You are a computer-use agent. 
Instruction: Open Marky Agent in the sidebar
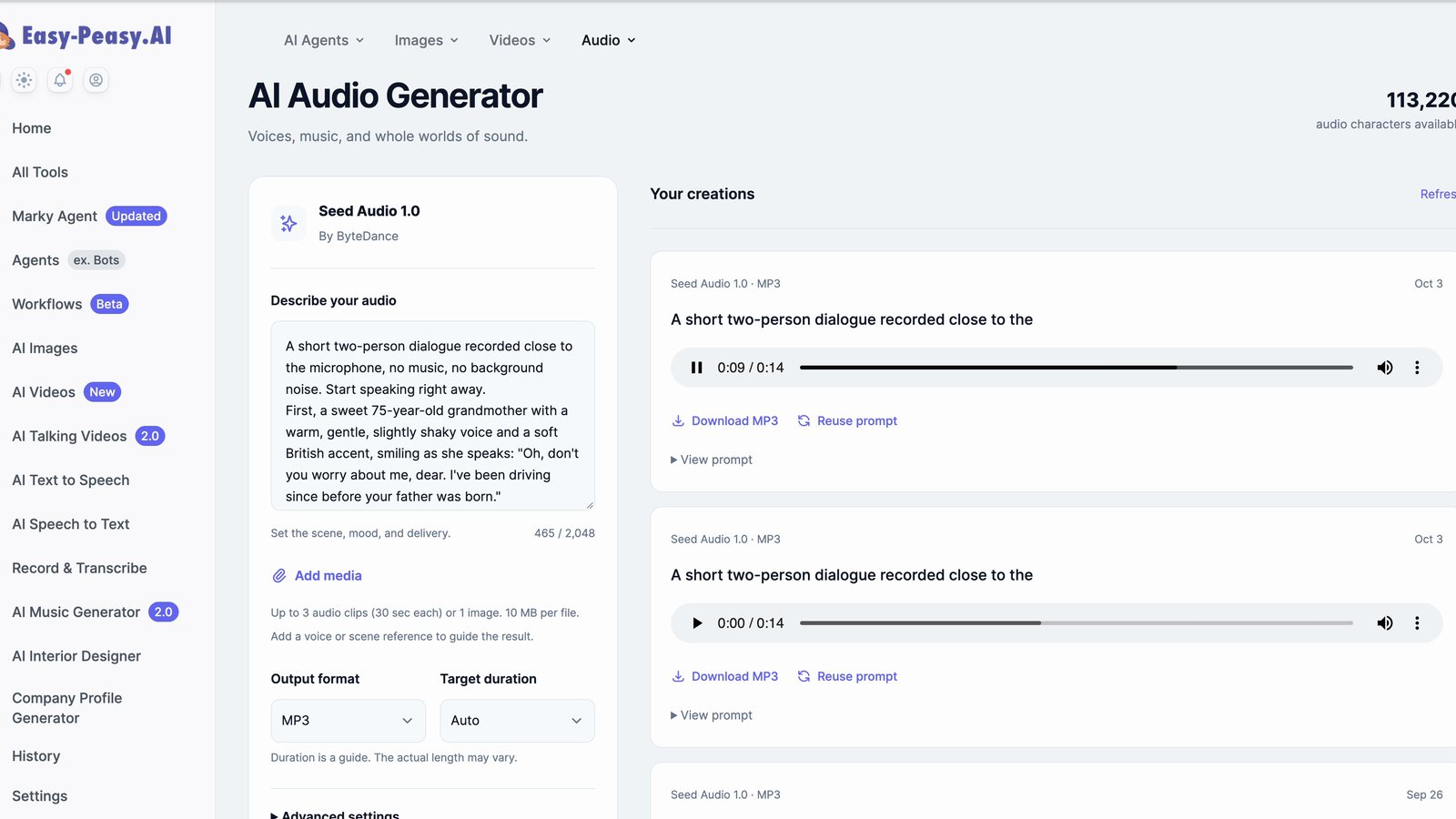(x=89, y=216)
